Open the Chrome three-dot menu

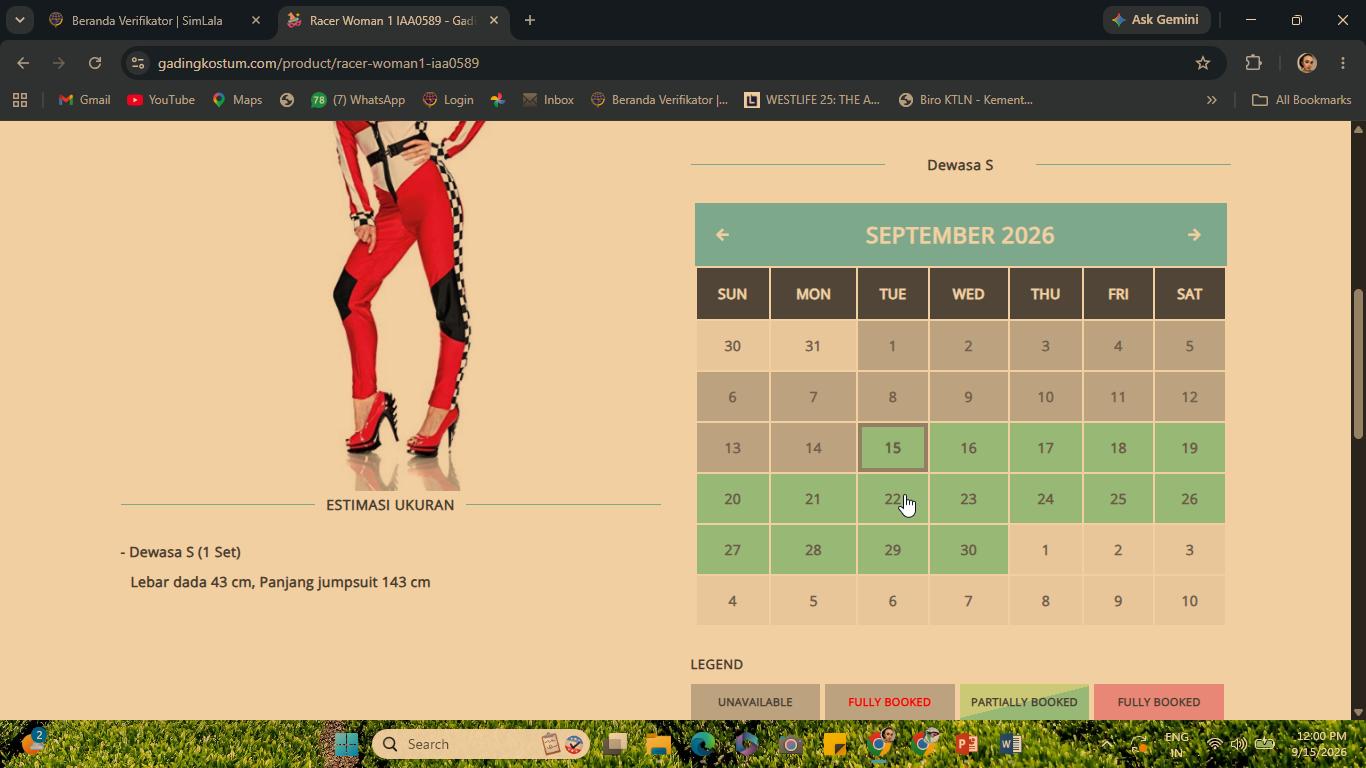pos(1343,63)
